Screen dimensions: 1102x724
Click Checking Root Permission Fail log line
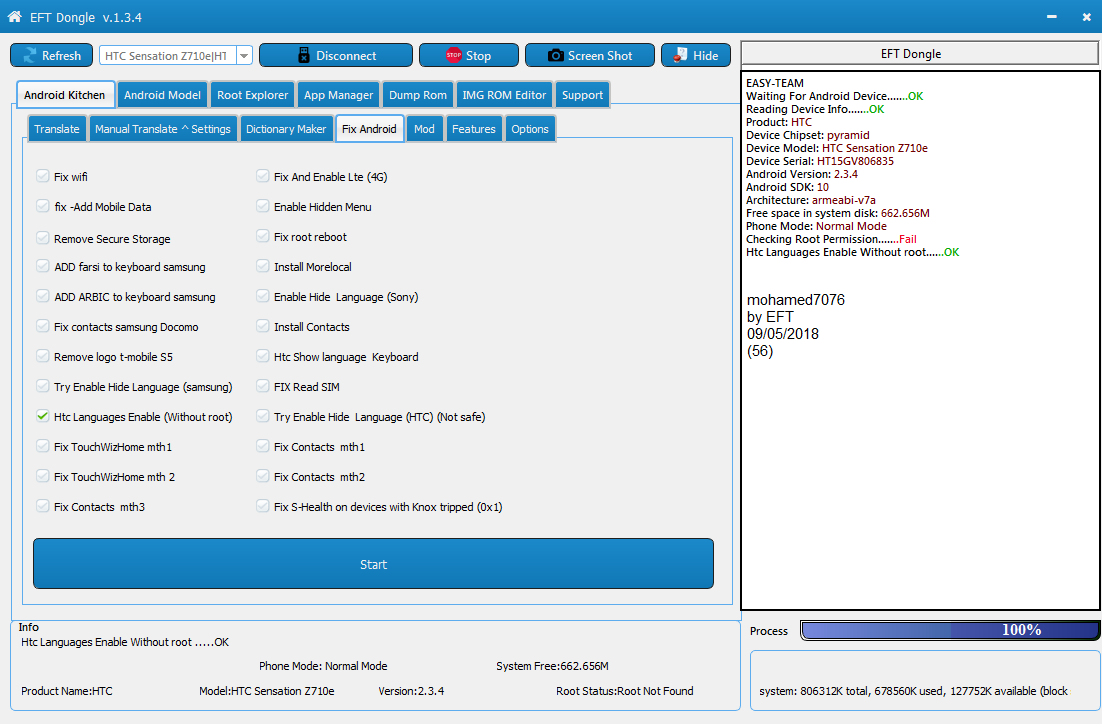click(x=831, y=239)
